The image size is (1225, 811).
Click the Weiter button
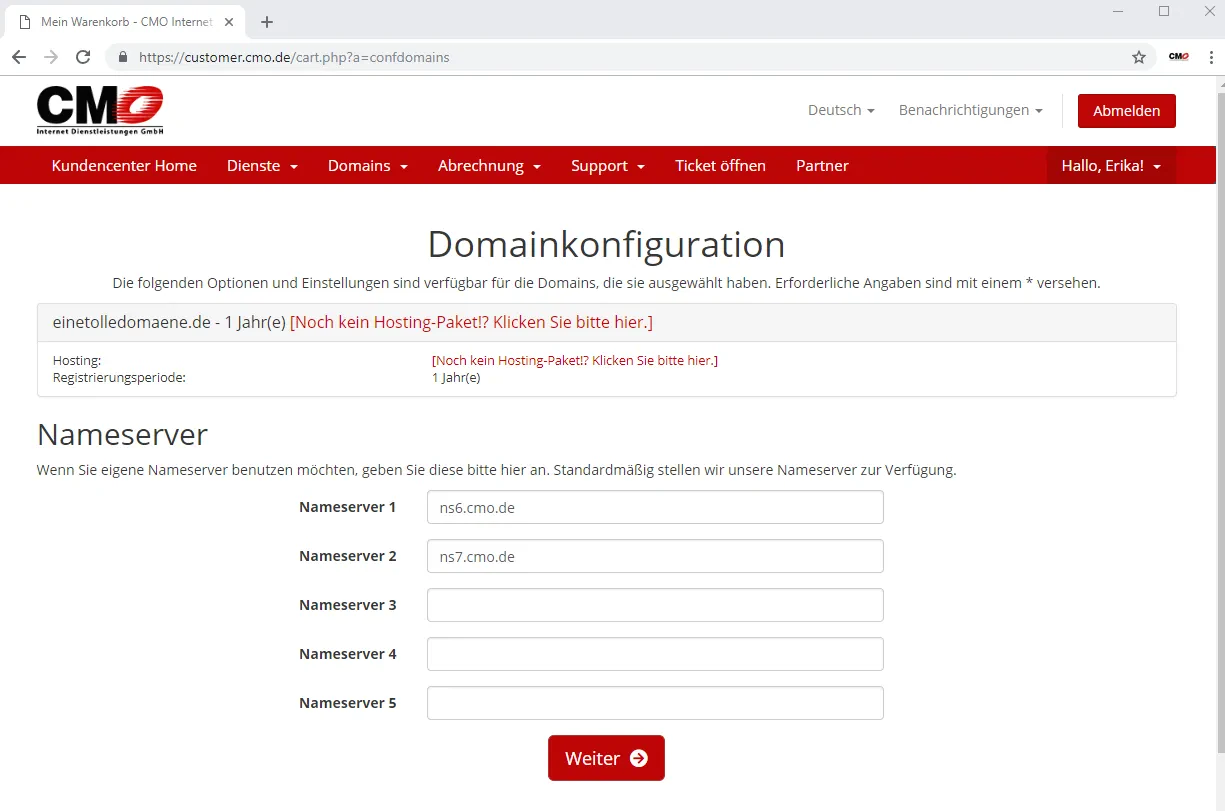[606, 758]
